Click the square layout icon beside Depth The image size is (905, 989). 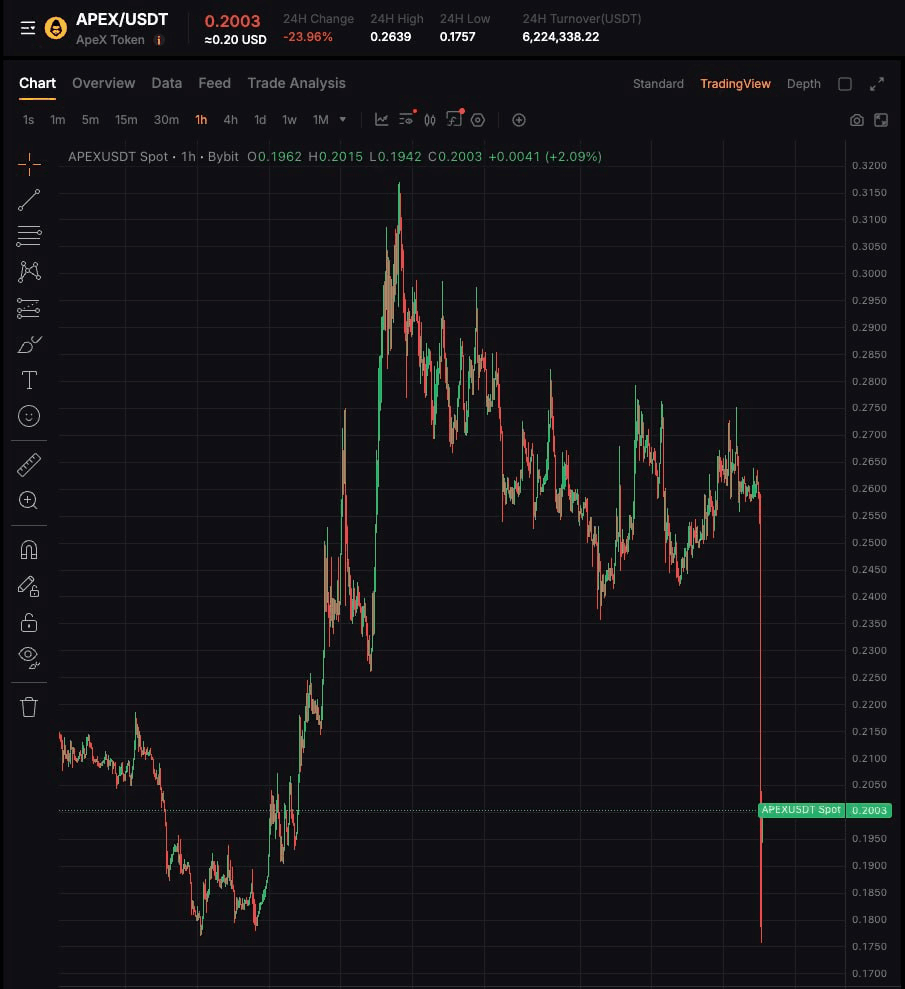pos(845,84)
